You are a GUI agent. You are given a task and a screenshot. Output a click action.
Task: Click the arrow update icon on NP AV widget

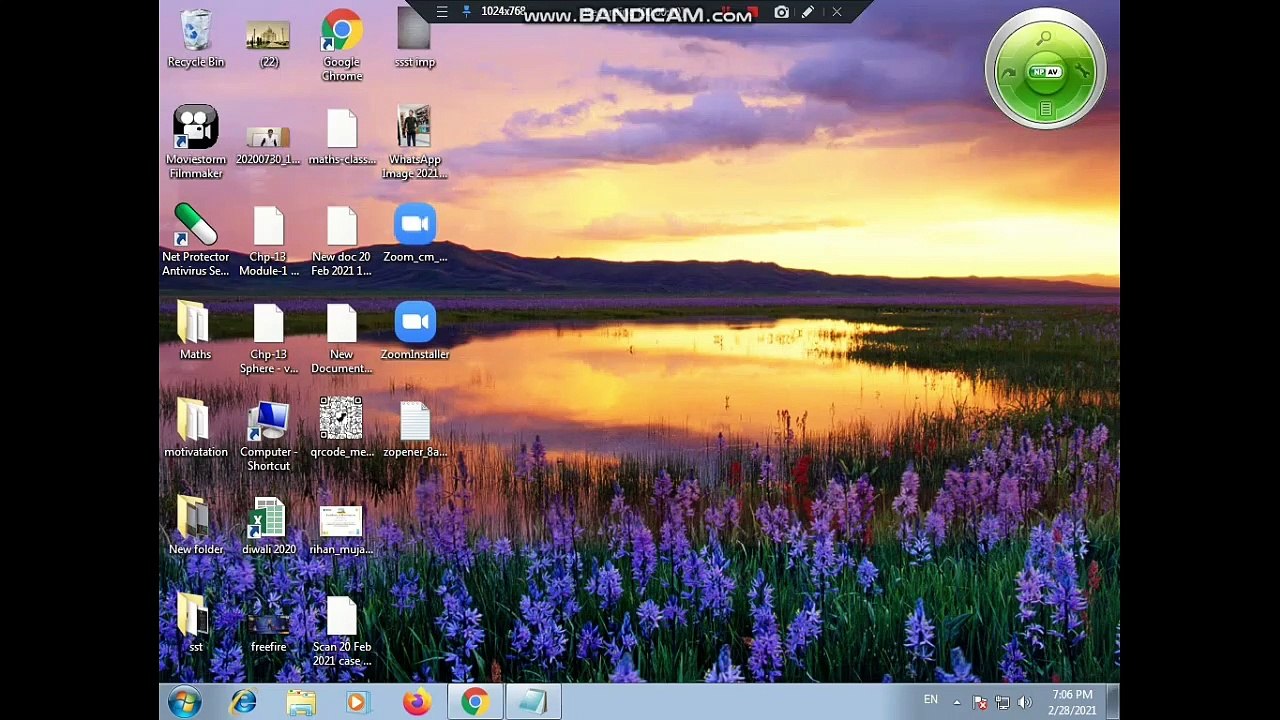[1008, 72]
